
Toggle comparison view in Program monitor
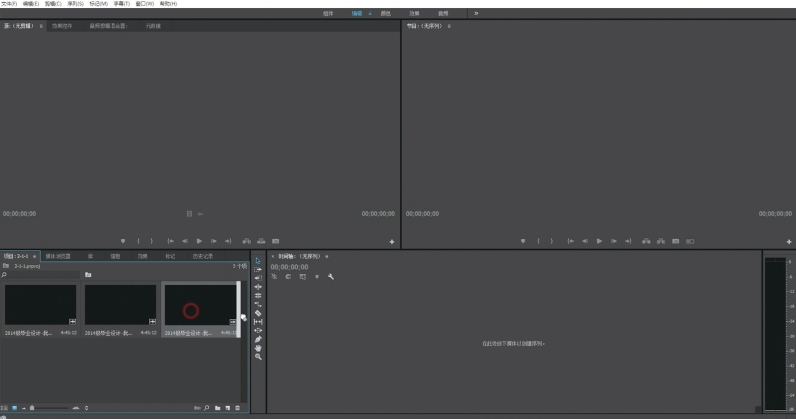pos(690,241)
